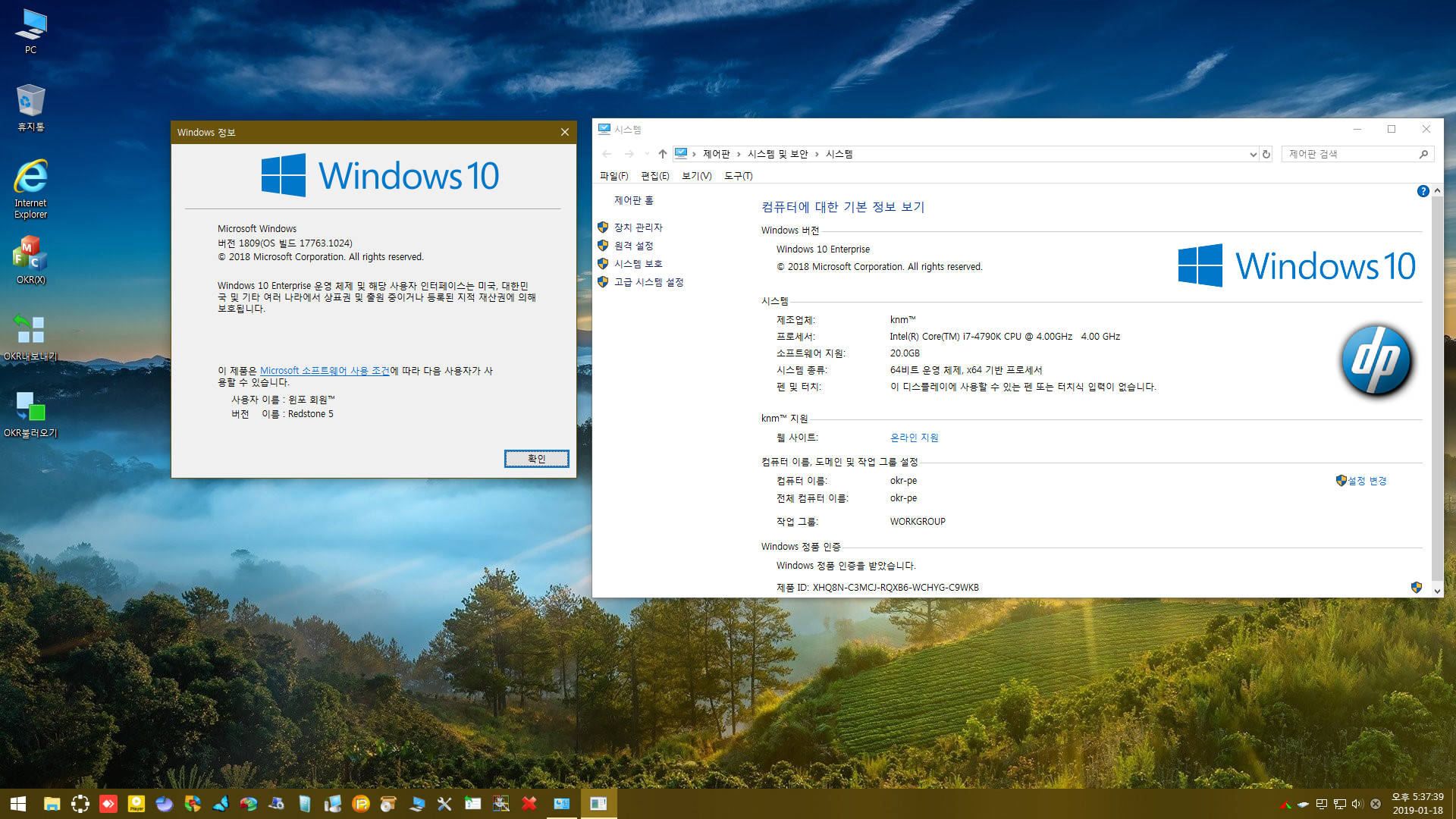Click 제어판 in the breadcrumb path
Image resolution: width=1456 pixels, height=819 pixels.
coord(716,154)
